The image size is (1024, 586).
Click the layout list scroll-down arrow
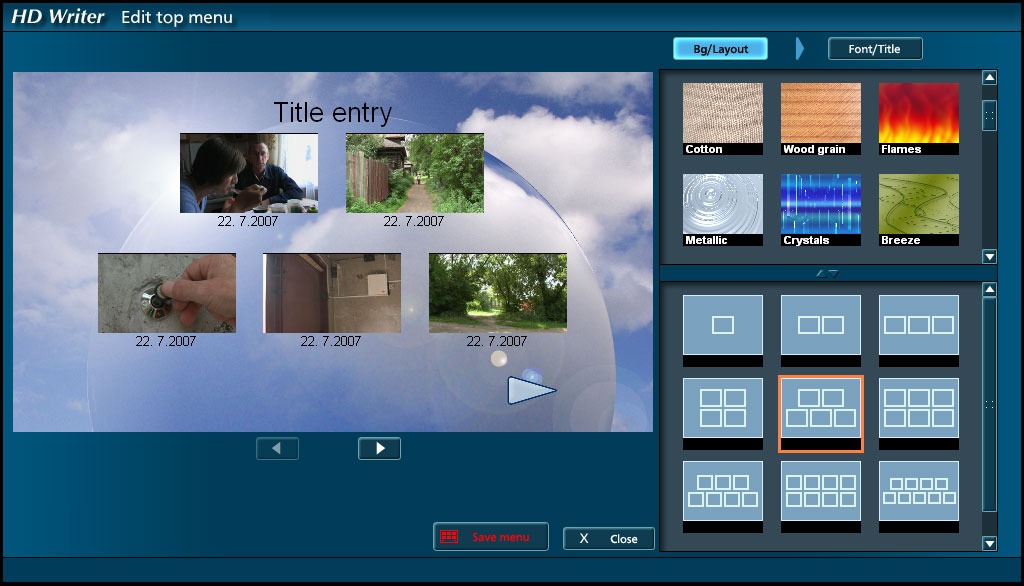(x=989, y=543)
